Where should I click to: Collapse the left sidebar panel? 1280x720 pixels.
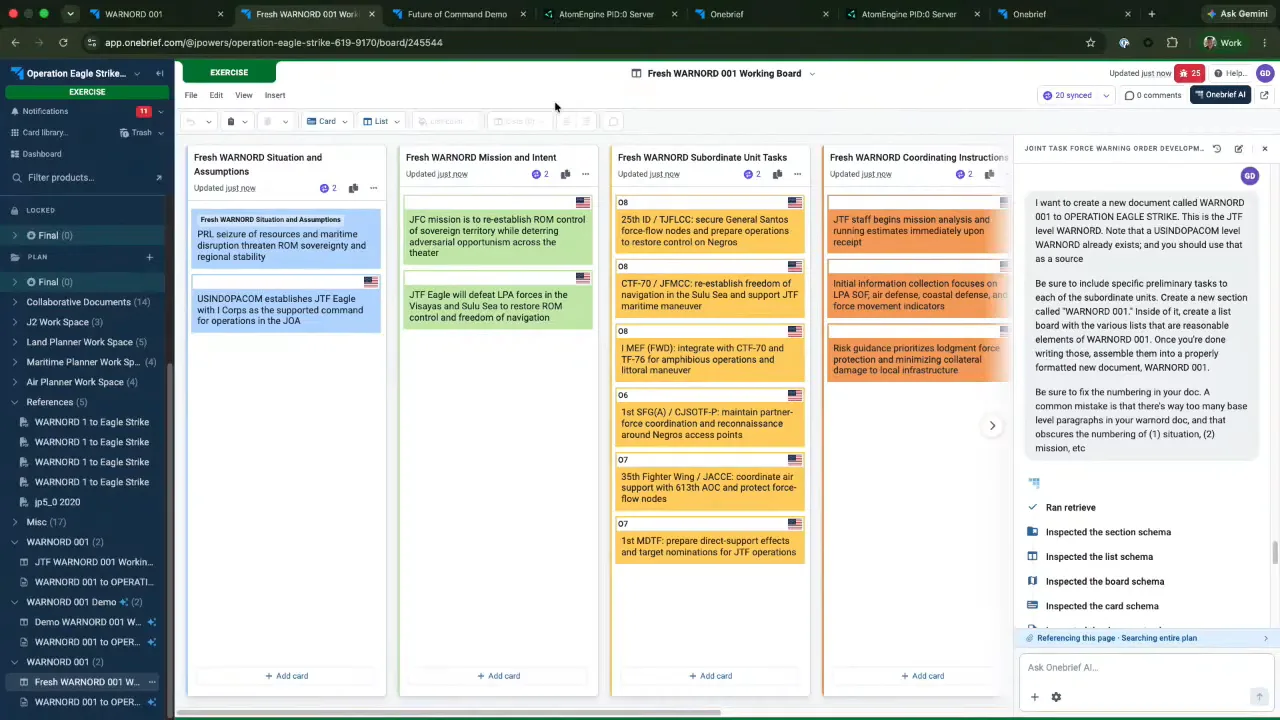click(x=160, y=73)
